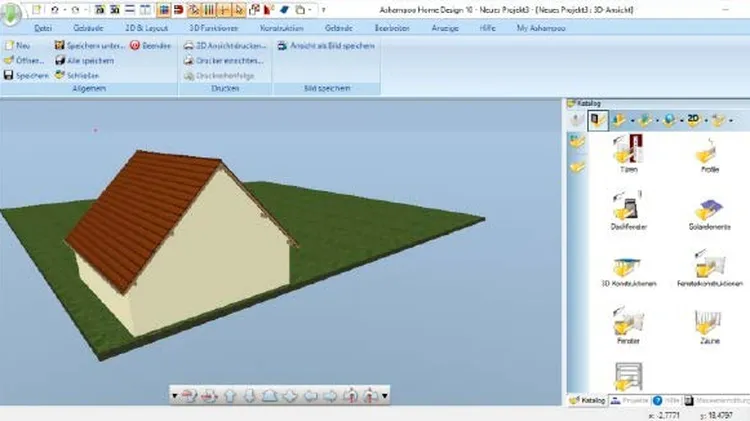The height and width of the screenshot is (421, 750).
Task: Open the 3D Konstruktionen catalog folder
Action: click(x=629, y=267)
